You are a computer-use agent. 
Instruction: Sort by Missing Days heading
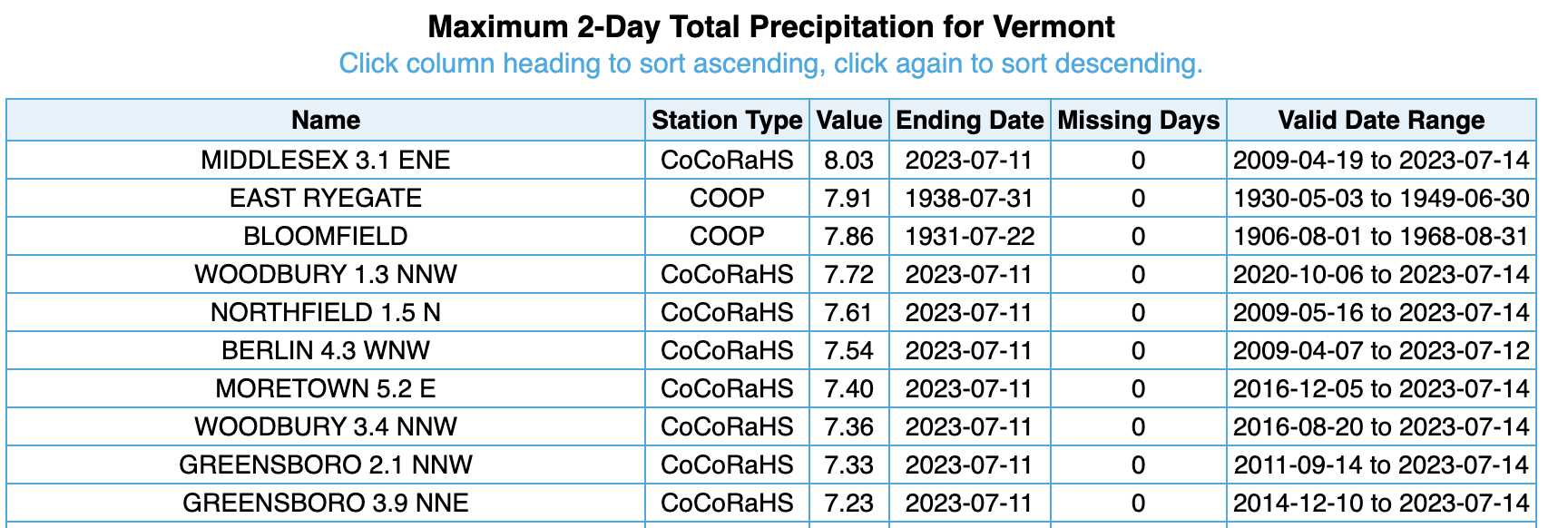[1138, 121]
